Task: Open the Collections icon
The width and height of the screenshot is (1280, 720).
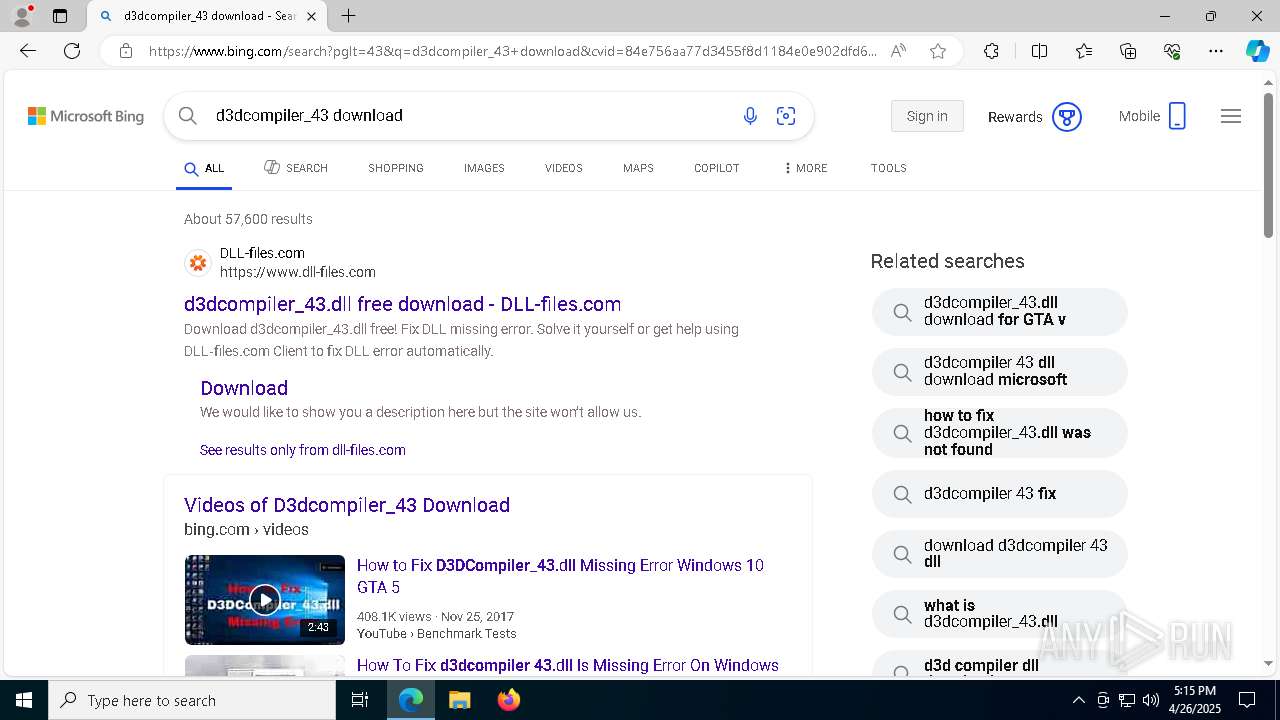Action: pyautogui.click(x=1128, y=51)
